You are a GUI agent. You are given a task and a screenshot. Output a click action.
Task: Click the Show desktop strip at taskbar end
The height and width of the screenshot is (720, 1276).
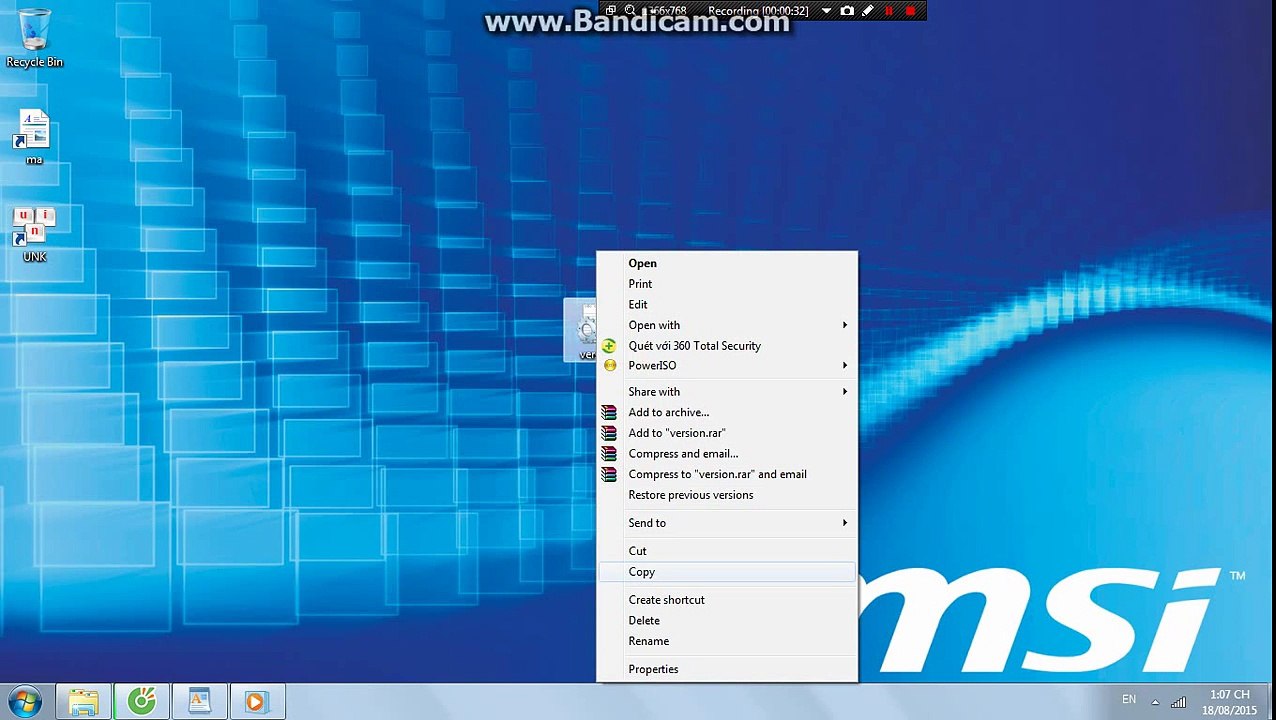1269,702
